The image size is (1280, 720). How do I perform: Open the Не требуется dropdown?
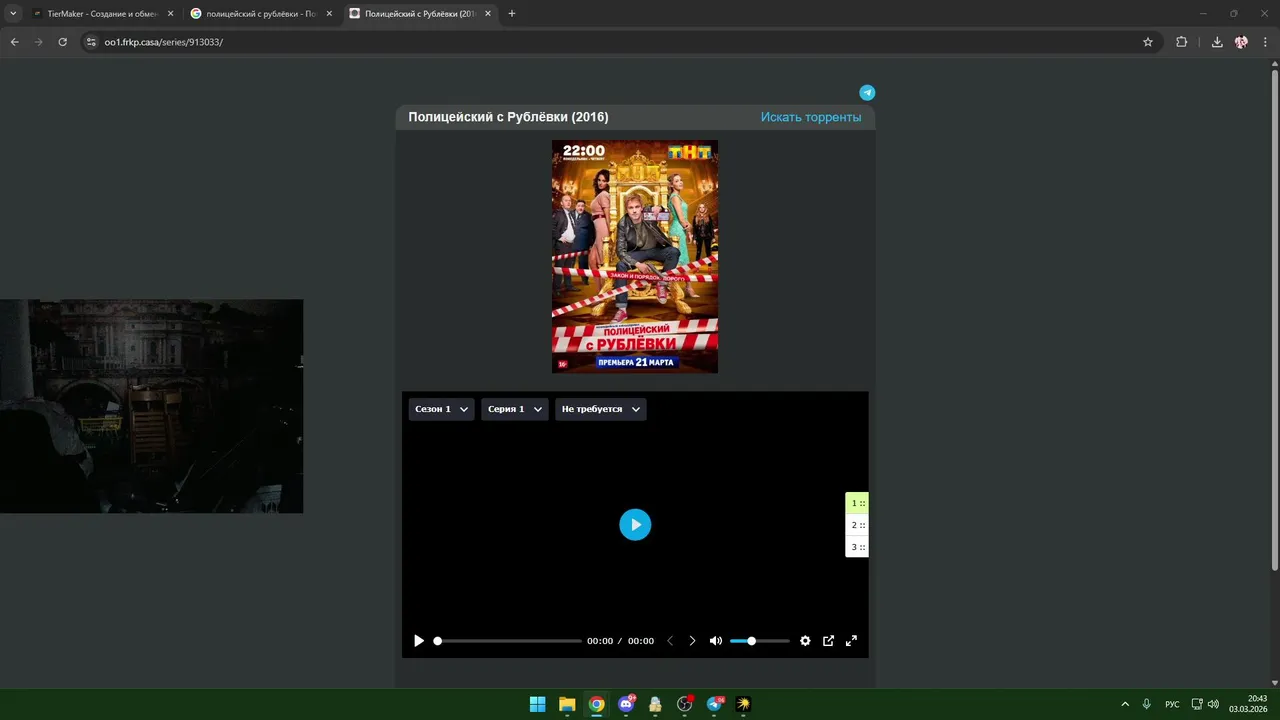coord(601,409)
